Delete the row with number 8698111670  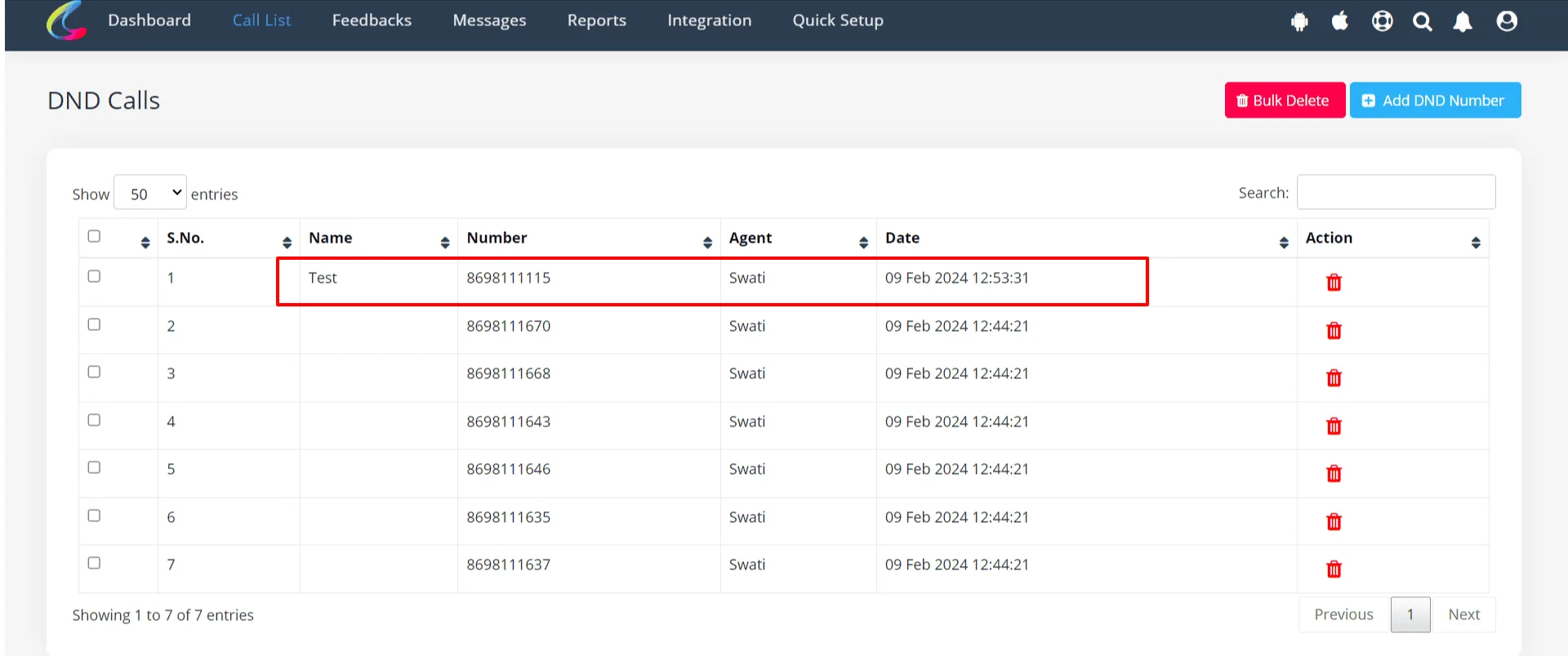1334,331
